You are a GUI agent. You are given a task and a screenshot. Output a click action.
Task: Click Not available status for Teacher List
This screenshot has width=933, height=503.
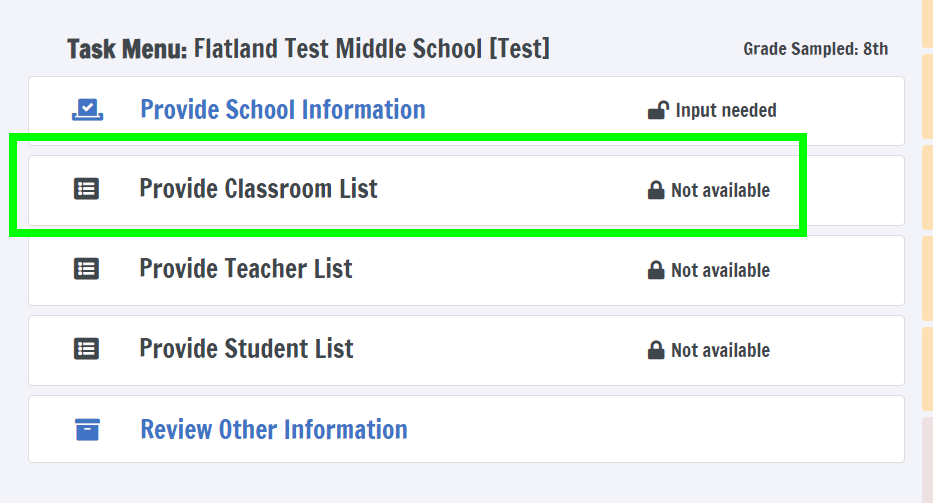pos(720,270)
